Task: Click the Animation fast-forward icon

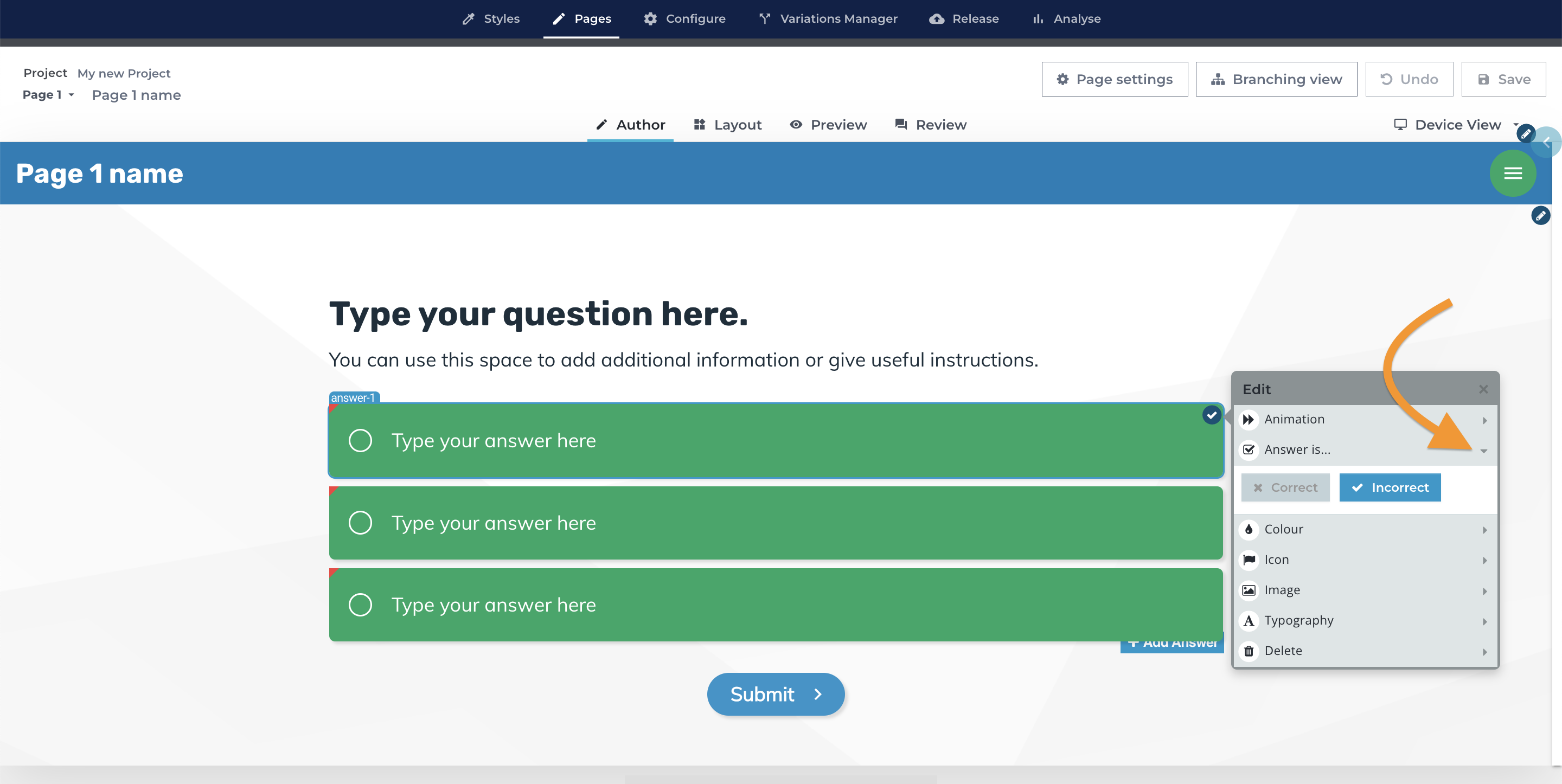Action: pyautogui.click(x=1248, y=420)
